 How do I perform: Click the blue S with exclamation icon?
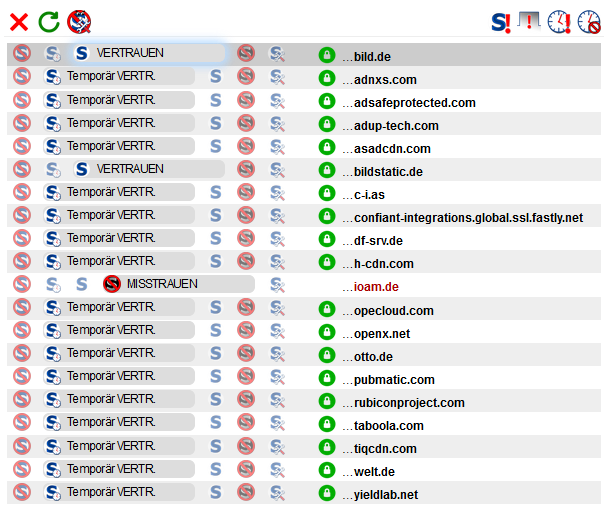(x=501, y=22)
